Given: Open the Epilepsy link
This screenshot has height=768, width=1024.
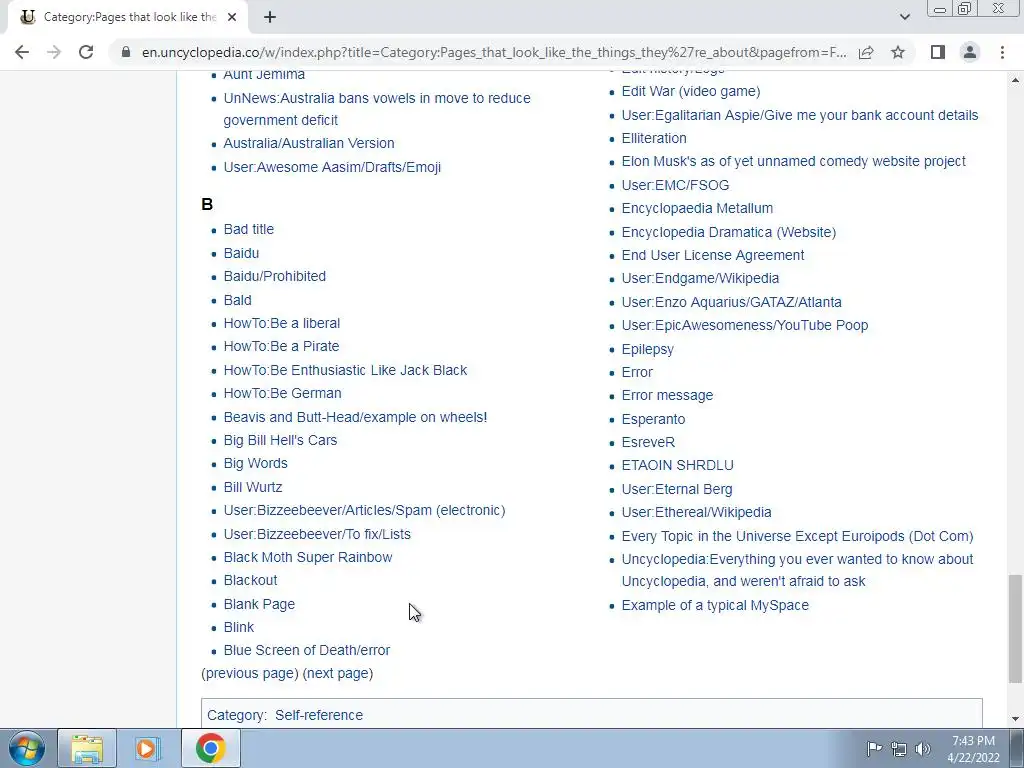Looking at the screenshot, I should (647, 349).
